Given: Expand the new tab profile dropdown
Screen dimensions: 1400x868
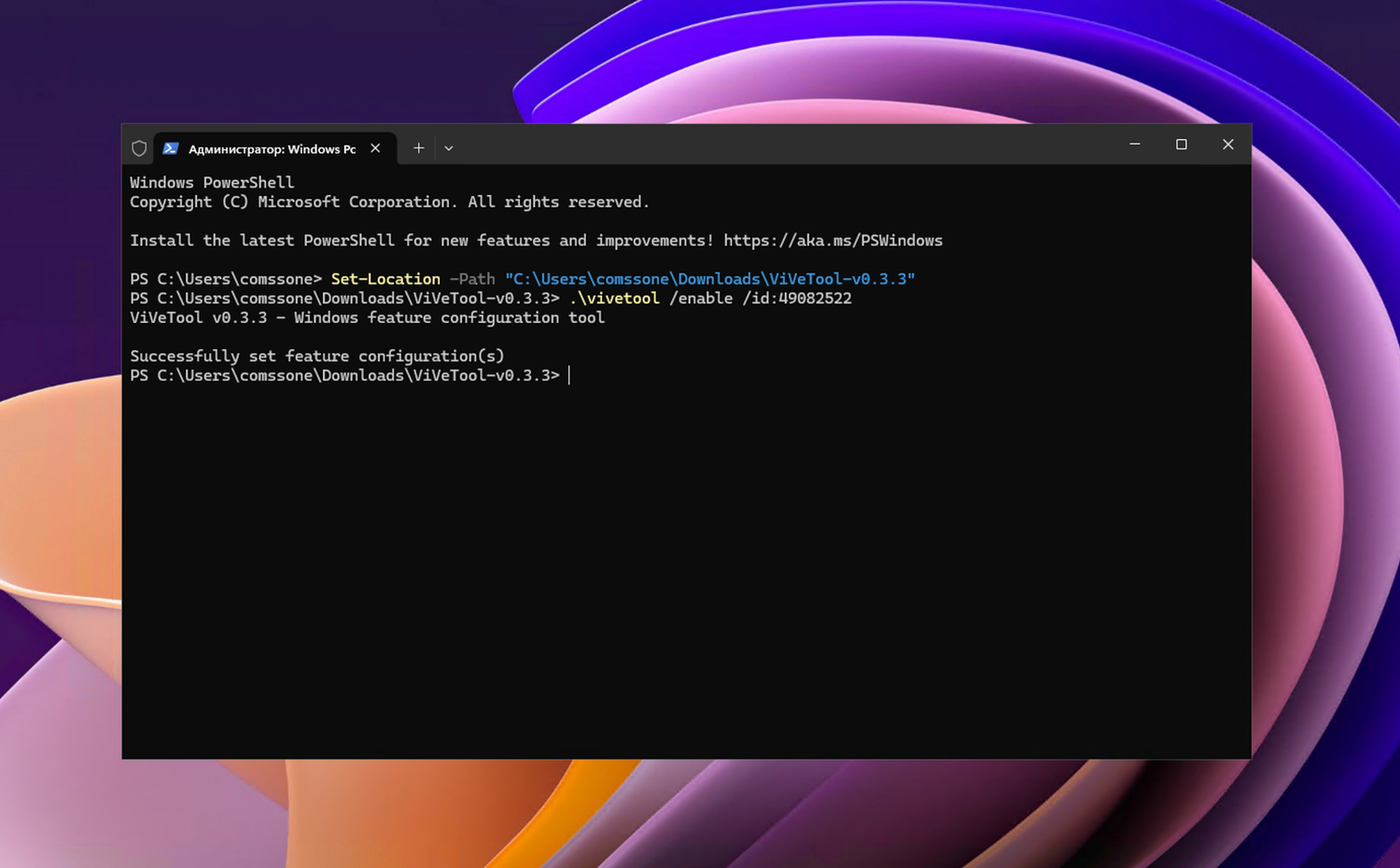Looking at the screenshot, I should (449, 148).
